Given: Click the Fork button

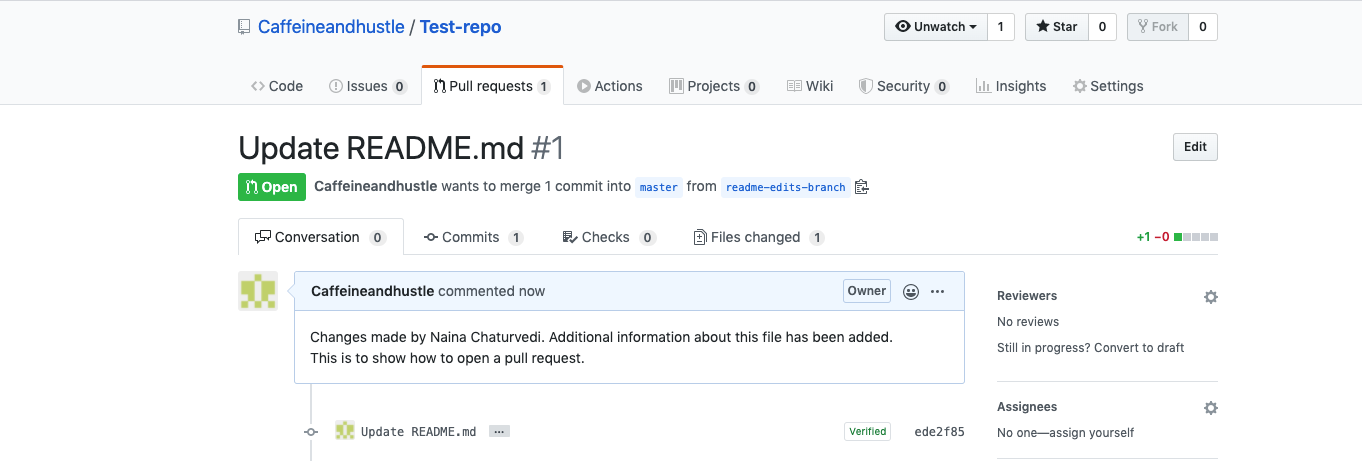Looking at the screenshot, I should pyautogui.click(x=1157, y=27).
